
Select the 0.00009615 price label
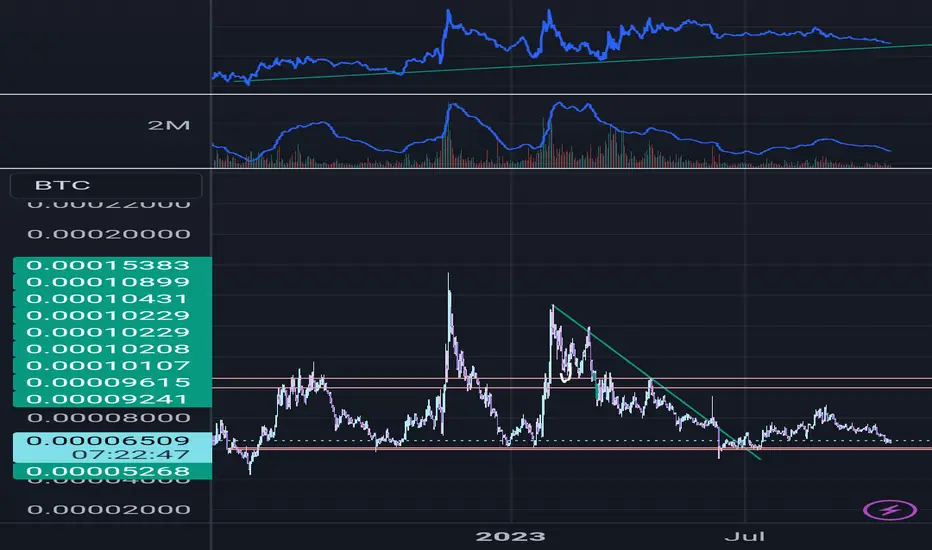[112, 382]
